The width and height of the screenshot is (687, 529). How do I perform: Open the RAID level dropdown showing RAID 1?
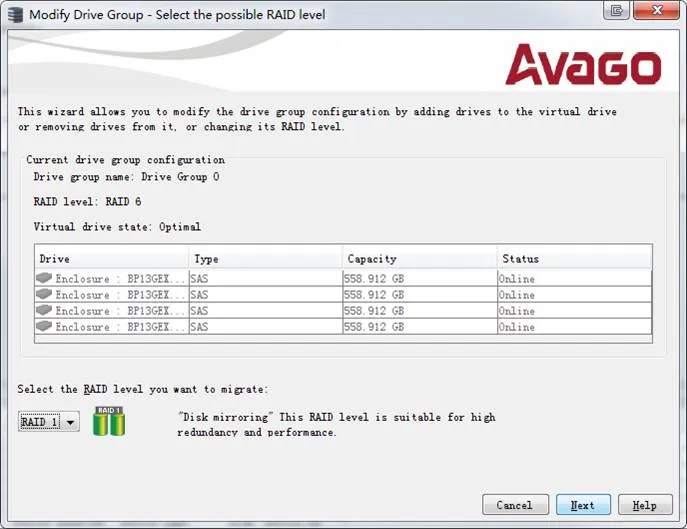[x=49, y=422]
